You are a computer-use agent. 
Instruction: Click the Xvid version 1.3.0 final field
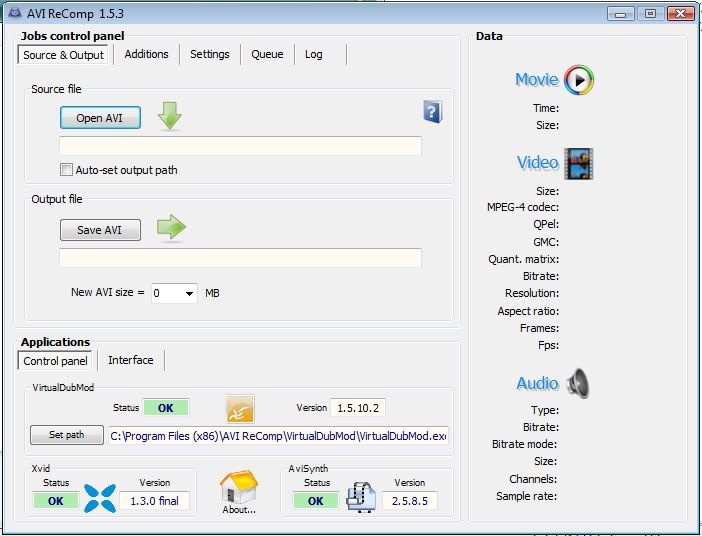coord(154,501)
